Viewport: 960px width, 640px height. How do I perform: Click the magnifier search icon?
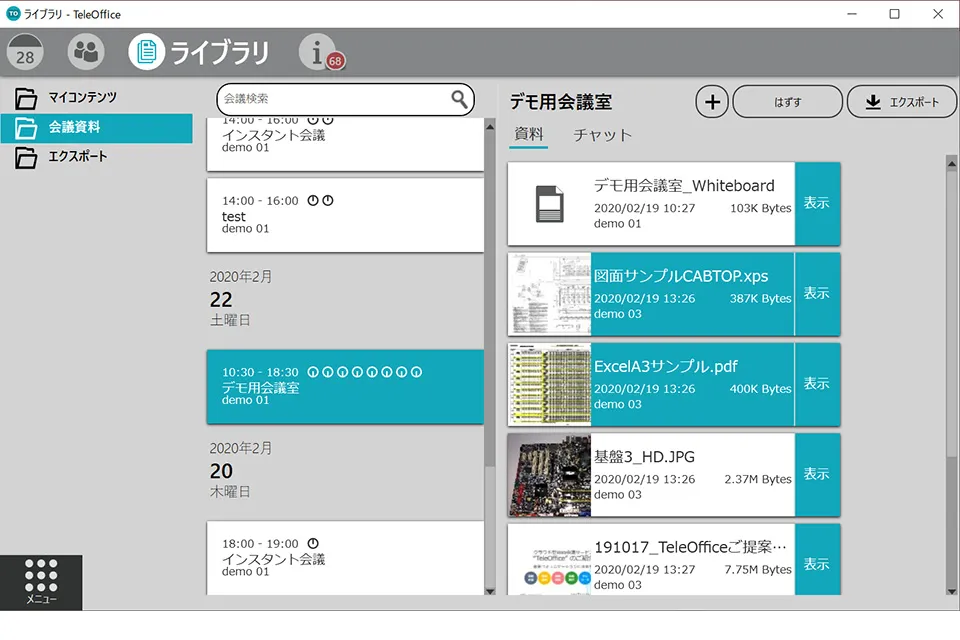point(459,99)
